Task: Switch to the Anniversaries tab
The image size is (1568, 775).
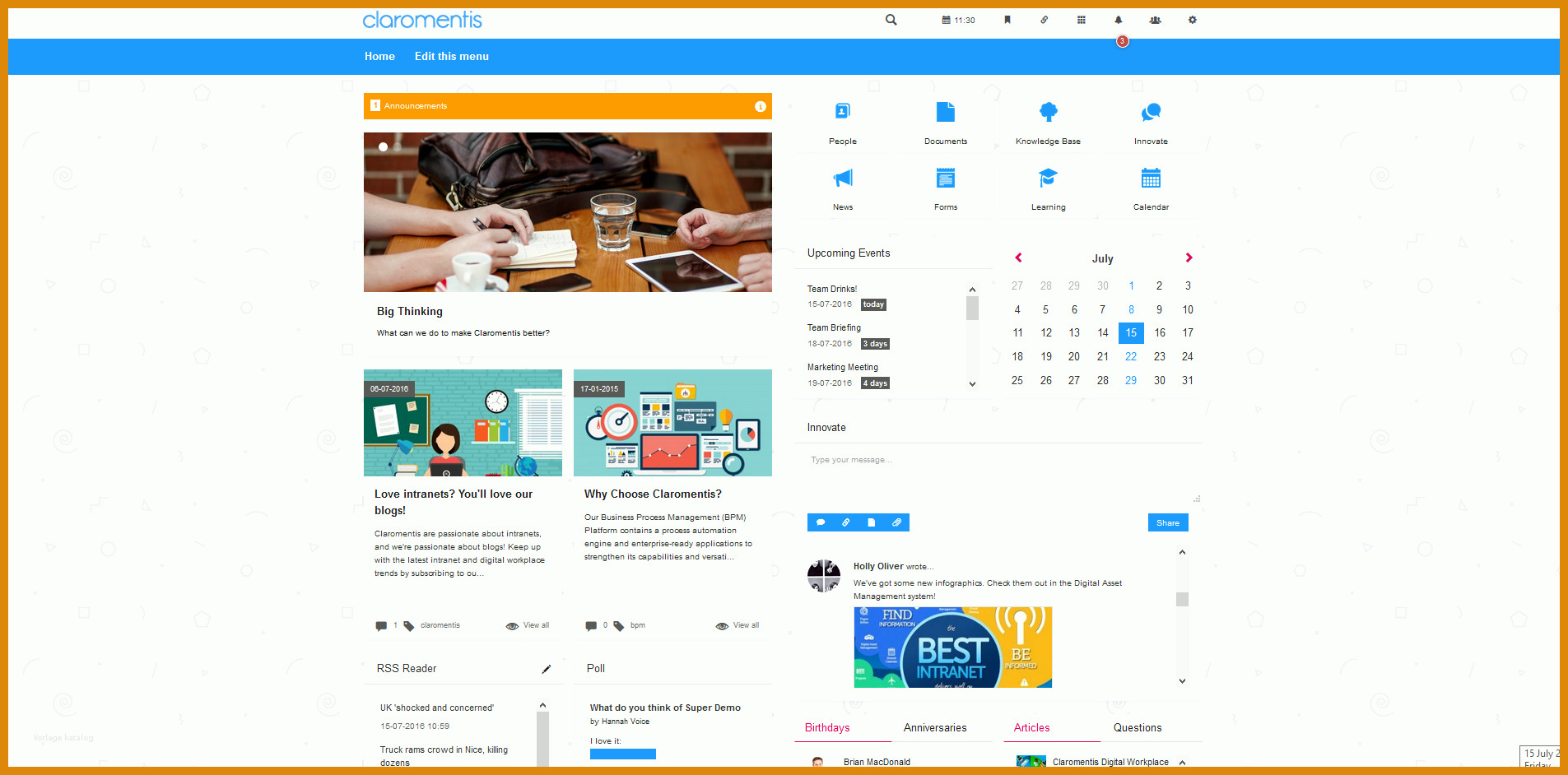Action: pos(935,728)
